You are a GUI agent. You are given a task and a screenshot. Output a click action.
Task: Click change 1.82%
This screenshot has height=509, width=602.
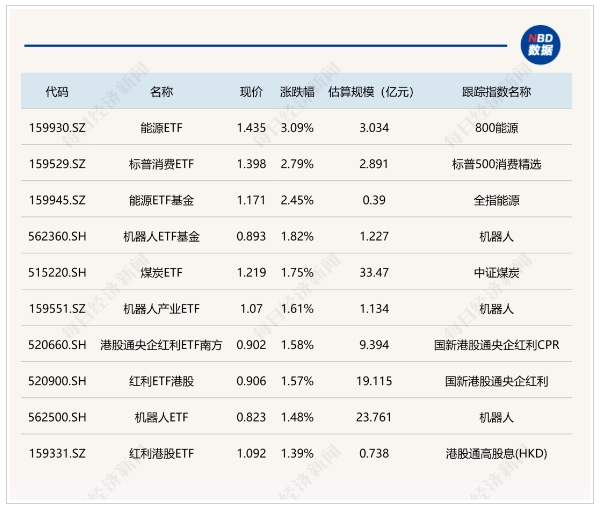point(297,236)
